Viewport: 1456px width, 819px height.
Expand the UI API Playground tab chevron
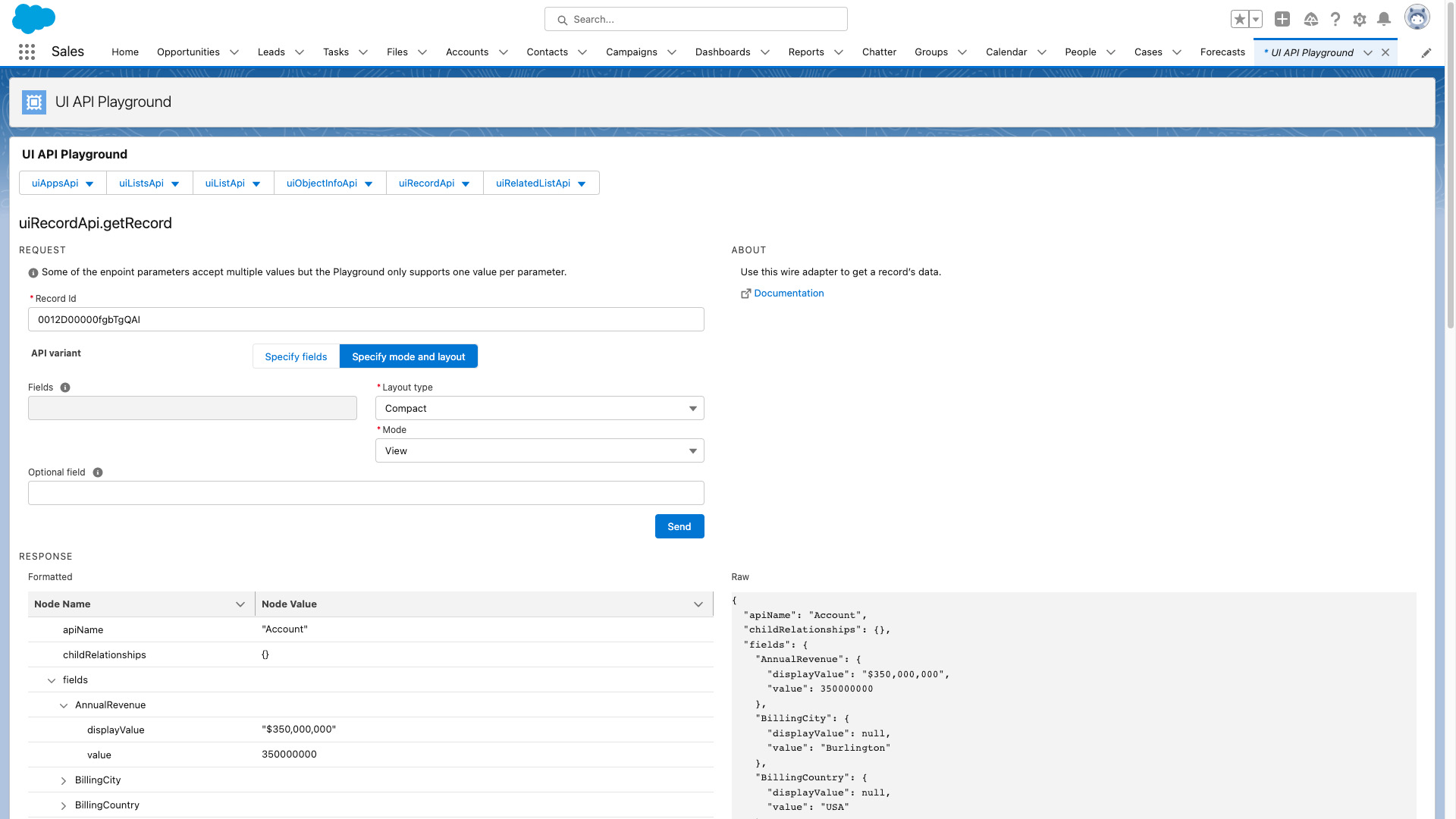point(1368,52)
